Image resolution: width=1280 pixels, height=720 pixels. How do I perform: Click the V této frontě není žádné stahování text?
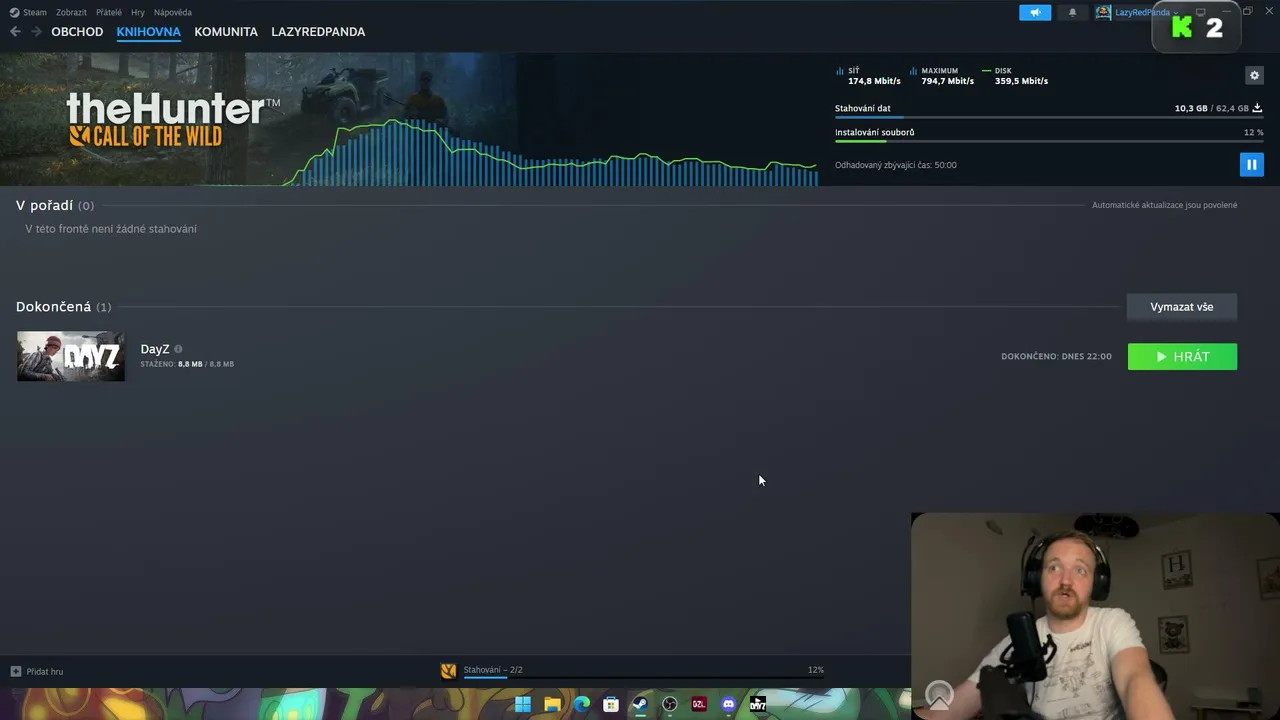pyautogui.click(x=111, y=229)
